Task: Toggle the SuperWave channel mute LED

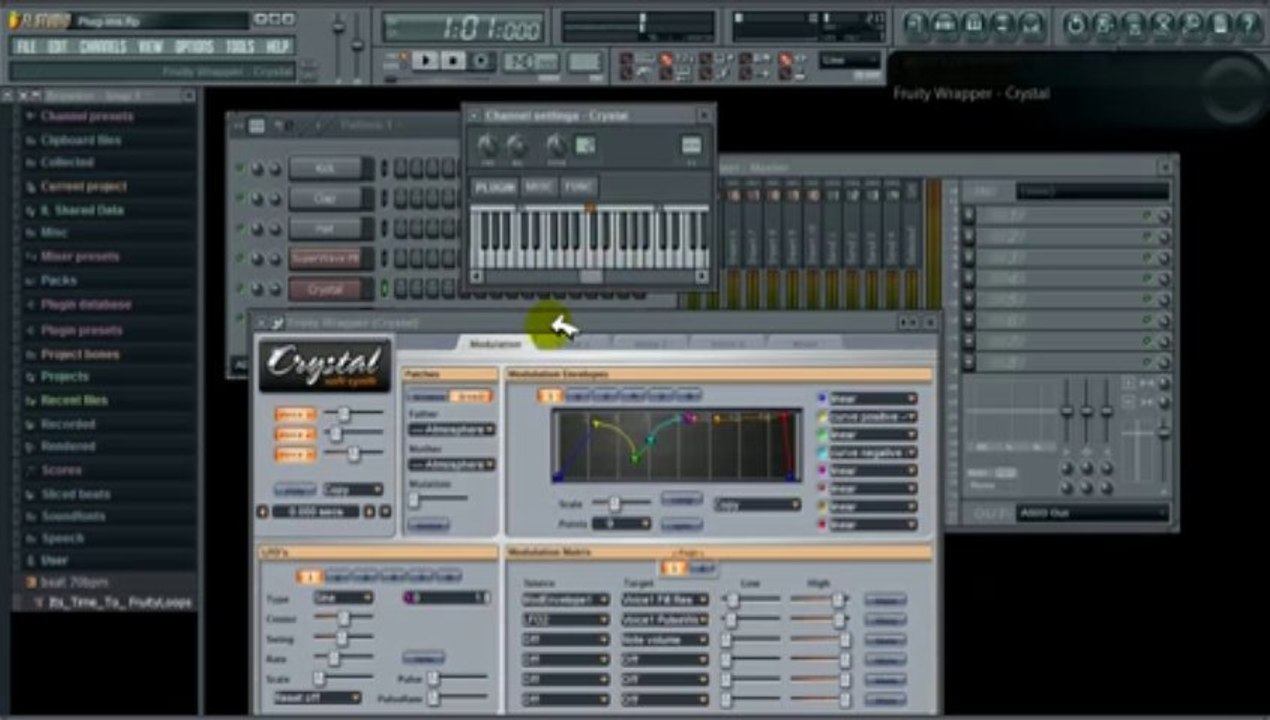Action: 240,258
